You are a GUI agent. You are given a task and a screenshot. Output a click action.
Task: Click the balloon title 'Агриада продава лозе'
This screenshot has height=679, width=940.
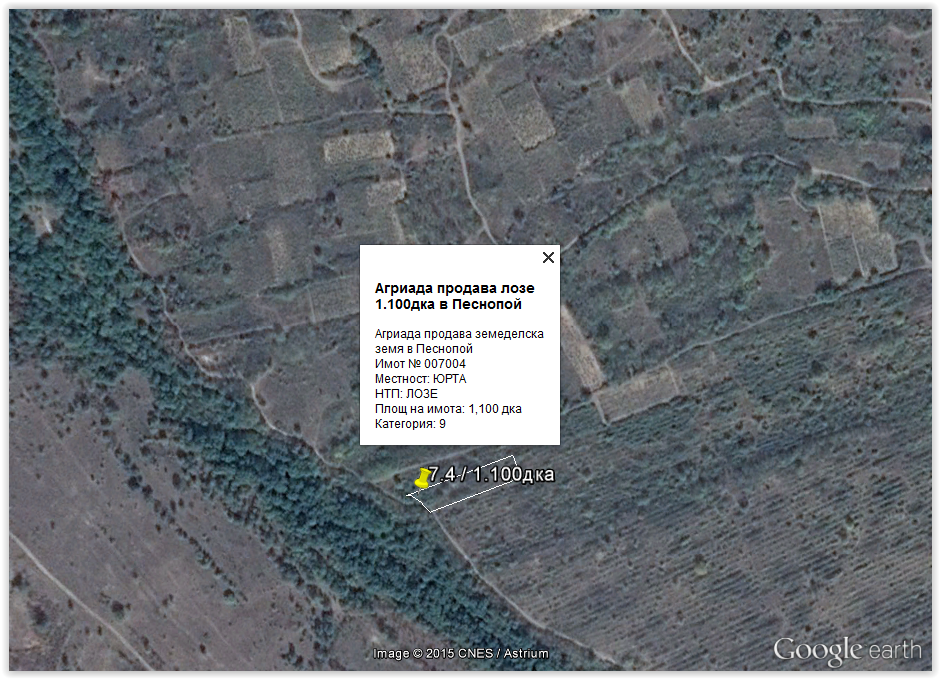454,288
